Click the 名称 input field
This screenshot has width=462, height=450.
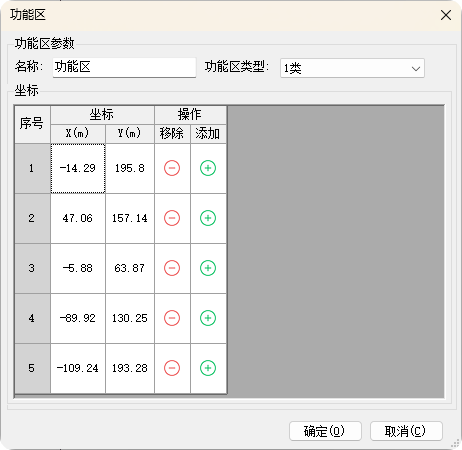pyautogui.click(x=124, y=68)
